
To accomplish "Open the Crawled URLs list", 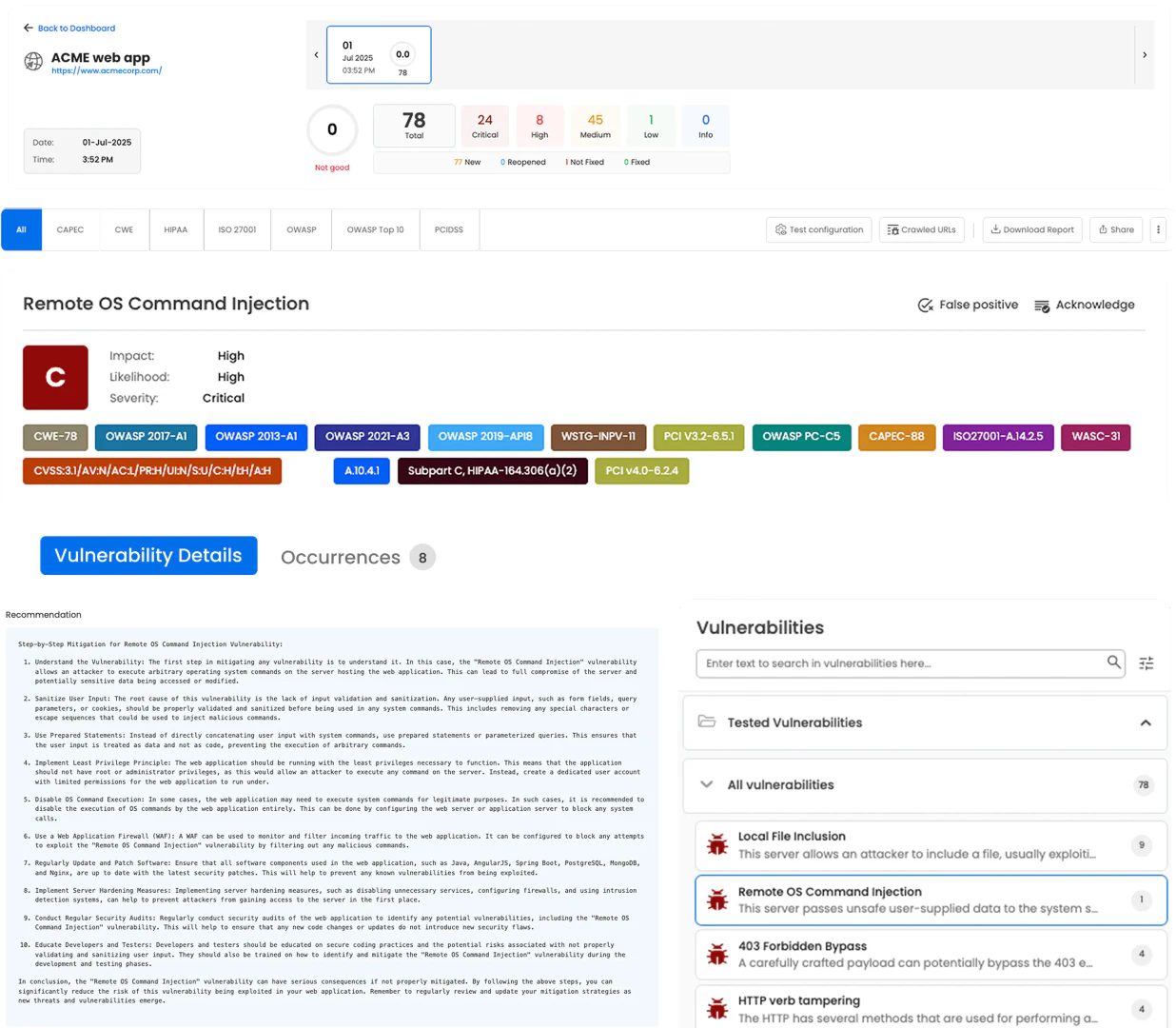I will click(x=921, y=230).
